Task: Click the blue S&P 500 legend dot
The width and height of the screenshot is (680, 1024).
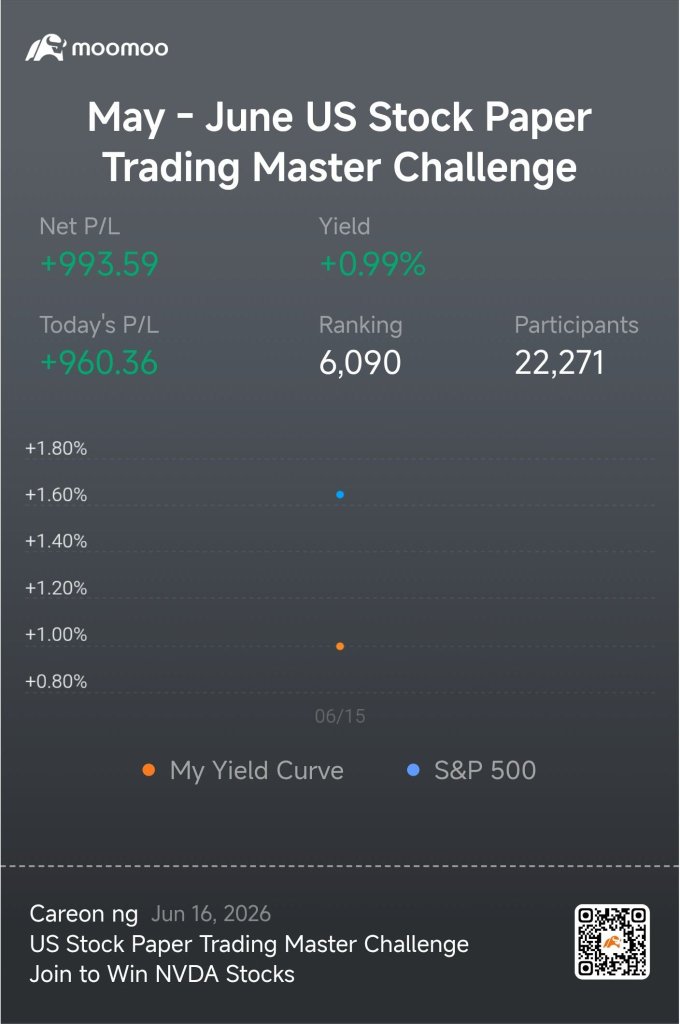Action: 413,770
